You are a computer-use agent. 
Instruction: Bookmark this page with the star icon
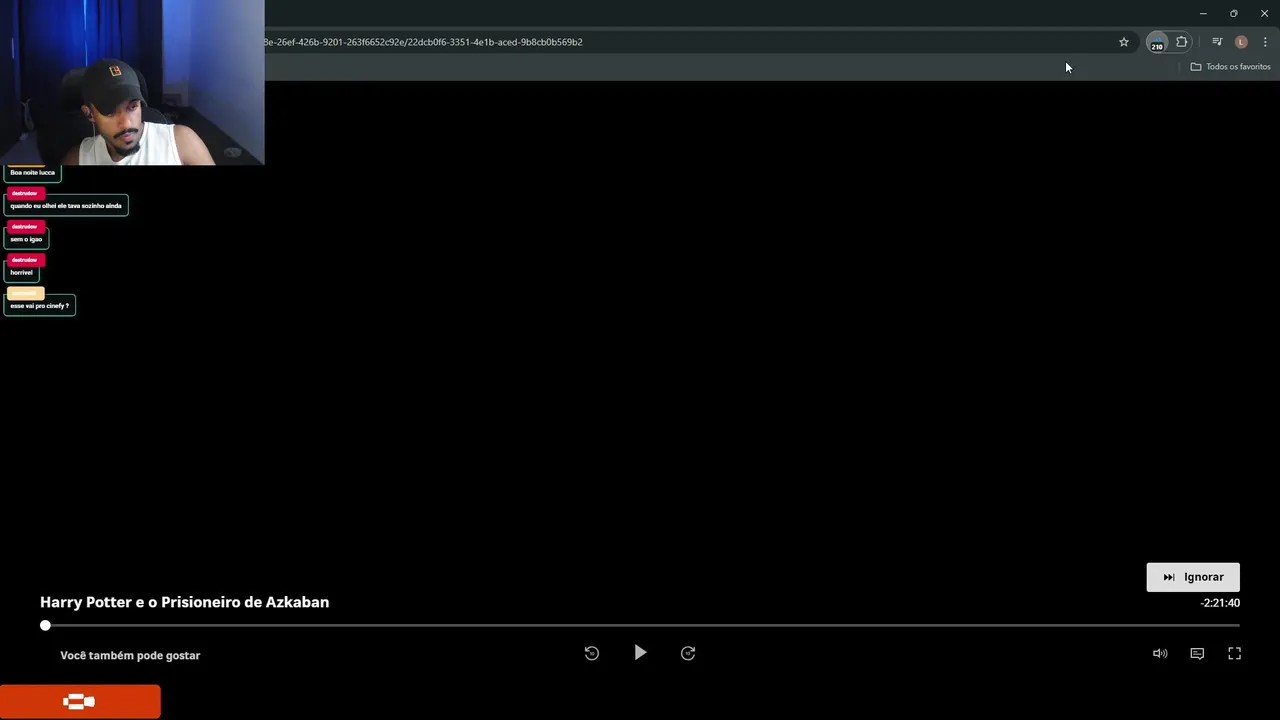1124,42
